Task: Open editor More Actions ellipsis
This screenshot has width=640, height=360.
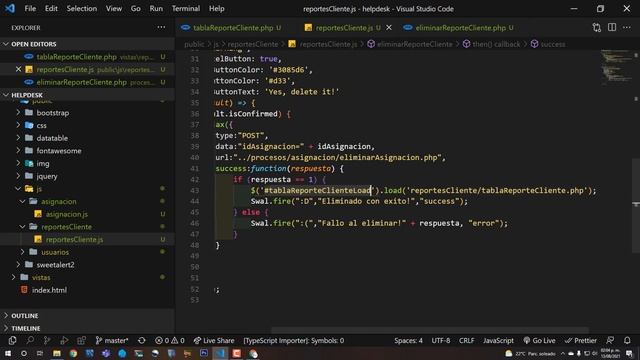Action: 627,27
